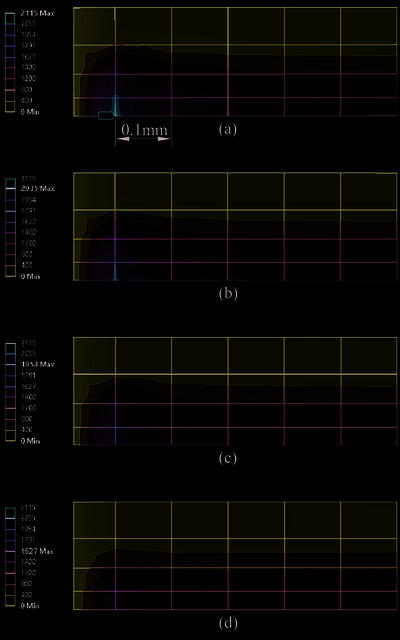Click the '0 Min' label in legend (a)
Screen dimensions: 400x640
coord(30,111)
